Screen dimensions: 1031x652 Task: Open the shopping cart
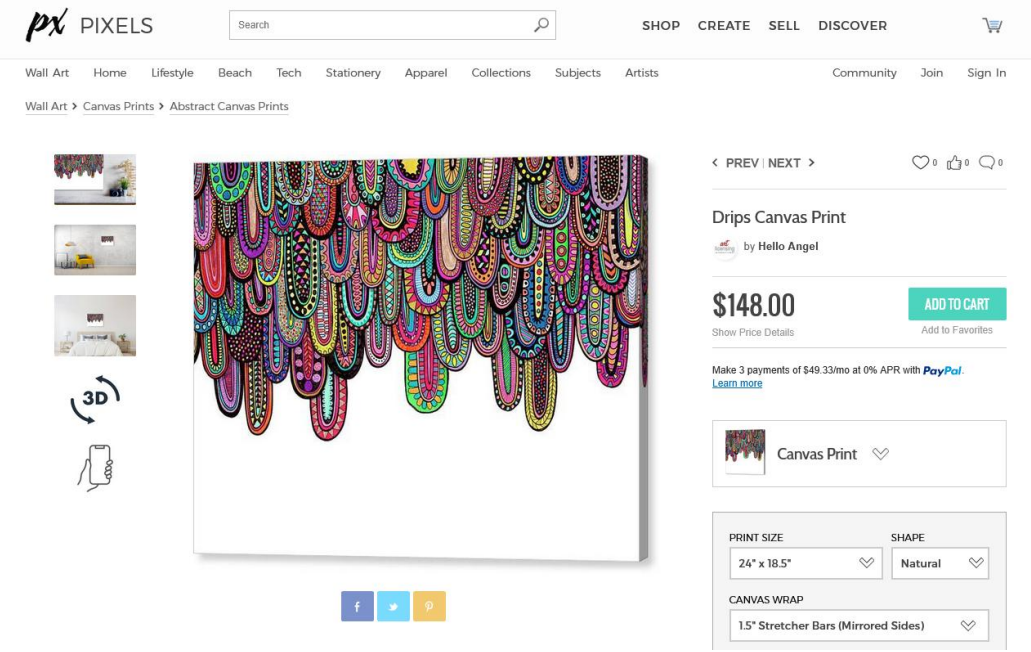(992, 26)
